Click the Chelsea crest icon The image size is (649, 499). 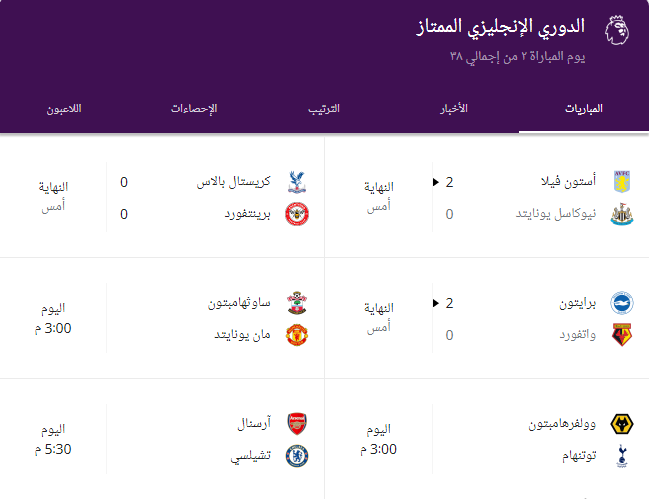click(x=297, y=456)
